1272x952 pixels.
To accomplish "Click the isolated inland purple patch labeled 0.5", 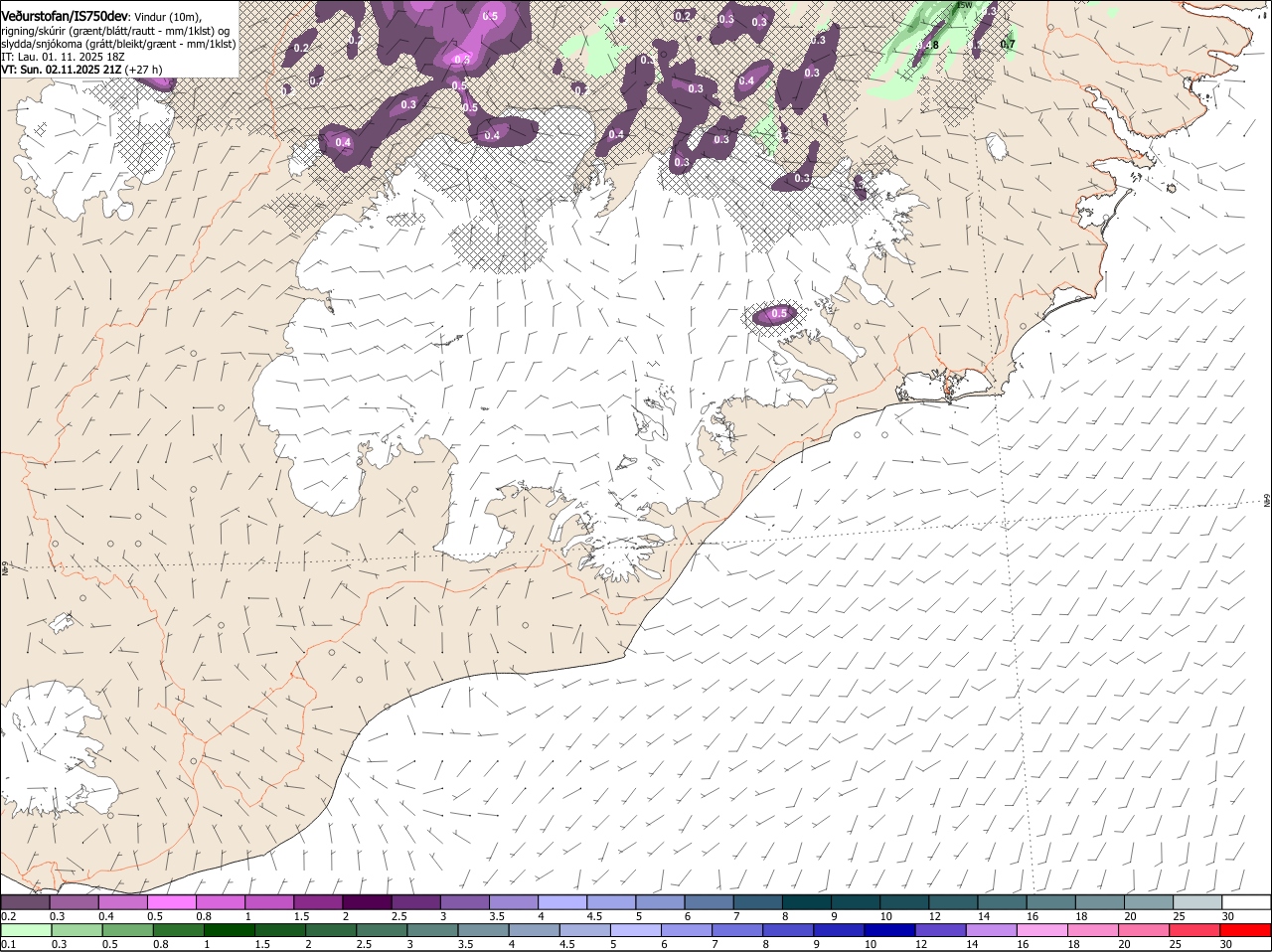I will (x=775, y=315).
